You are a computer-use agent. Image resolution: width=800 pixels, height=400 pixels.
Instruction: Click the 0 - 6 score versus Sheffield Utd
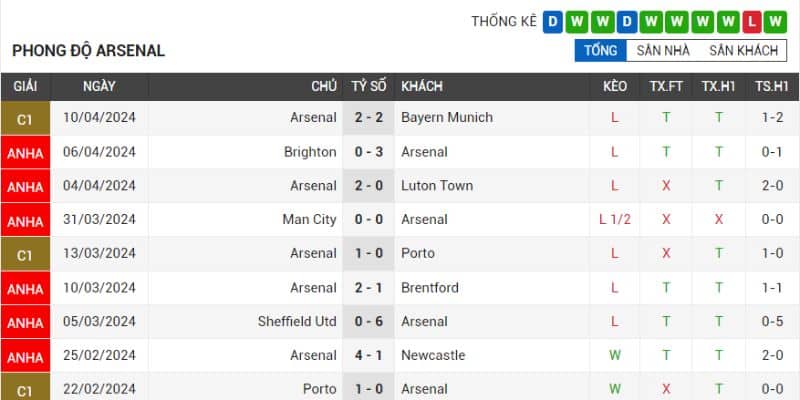coord(369,321)
